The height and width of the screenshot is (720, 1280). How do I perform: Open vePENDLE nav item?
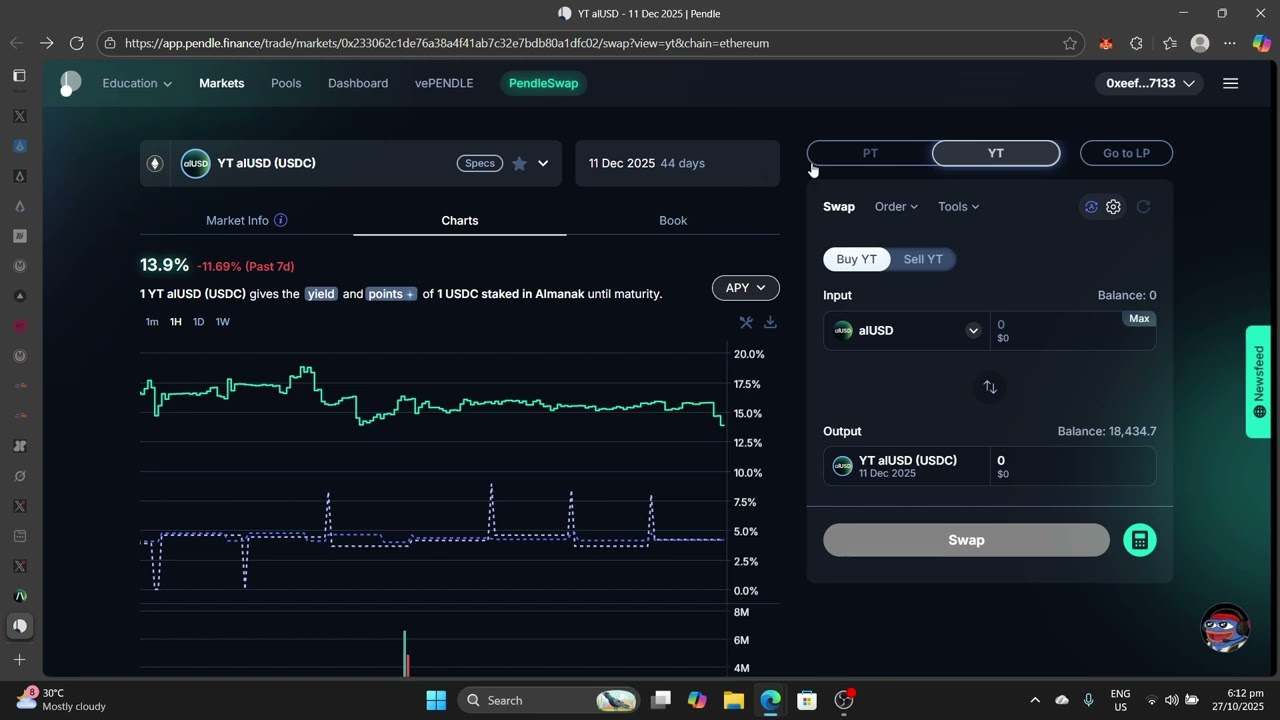tap(444, 83)
